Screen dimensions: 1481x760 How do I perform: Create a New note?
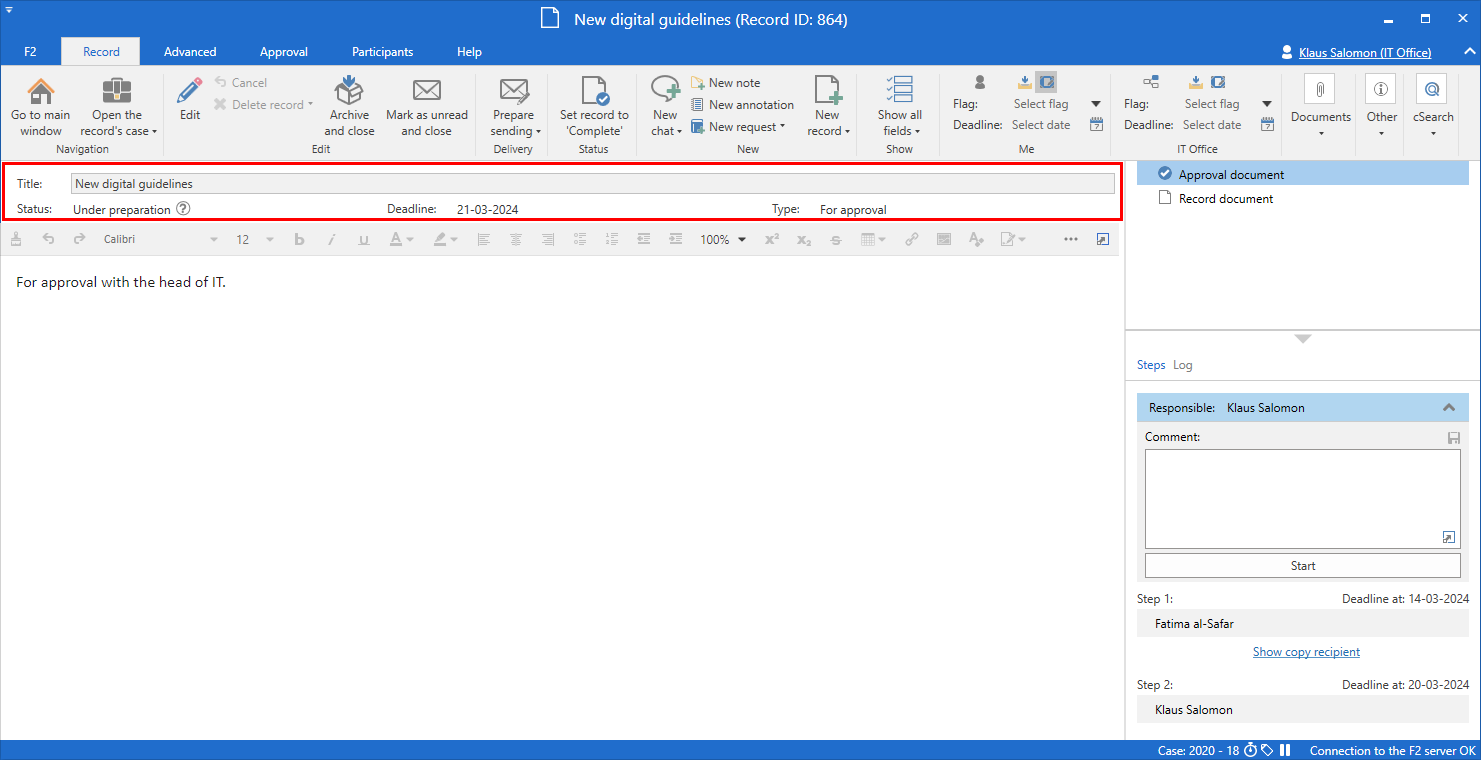pos(734,83)
